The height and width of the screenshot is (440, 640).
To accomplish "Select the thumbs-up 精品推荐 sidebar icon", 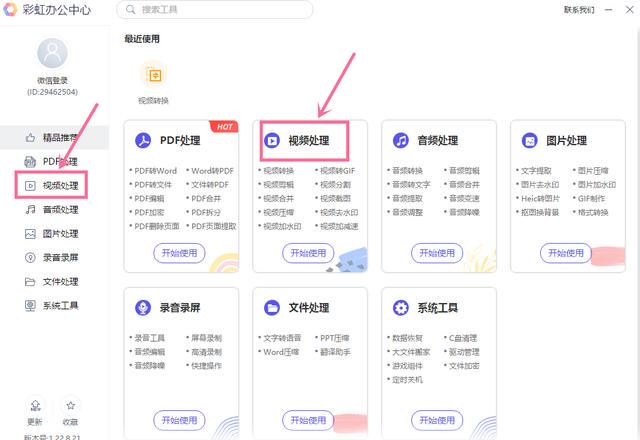I will pyautogui.click(x=30, y=138).
